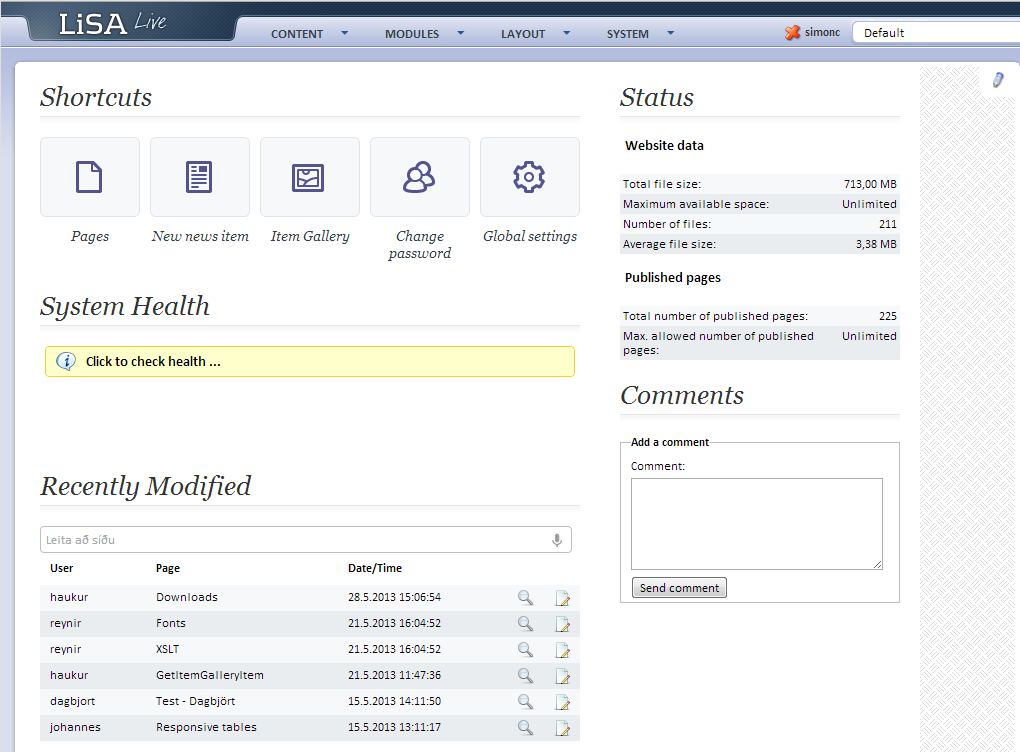Viewport: 1020px width, 752px height.
Task: Open the Default selection box in the header
Action: tap(935, 33)
